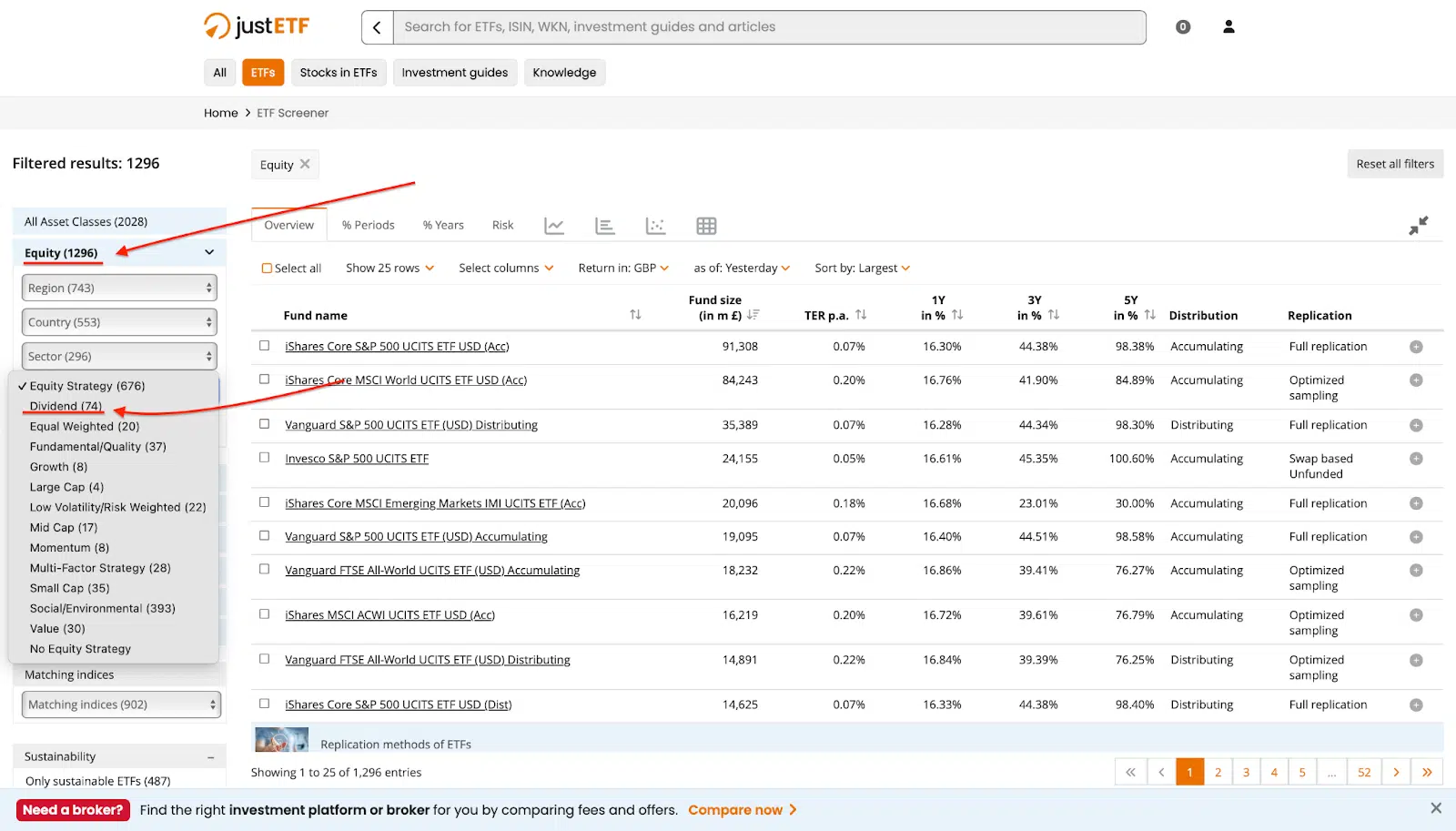This screenshot has height=831, width=1456.
Task: Check Vanguard FTSE All-World Accumulating checkbox
Action: click(x=264, y=570)
